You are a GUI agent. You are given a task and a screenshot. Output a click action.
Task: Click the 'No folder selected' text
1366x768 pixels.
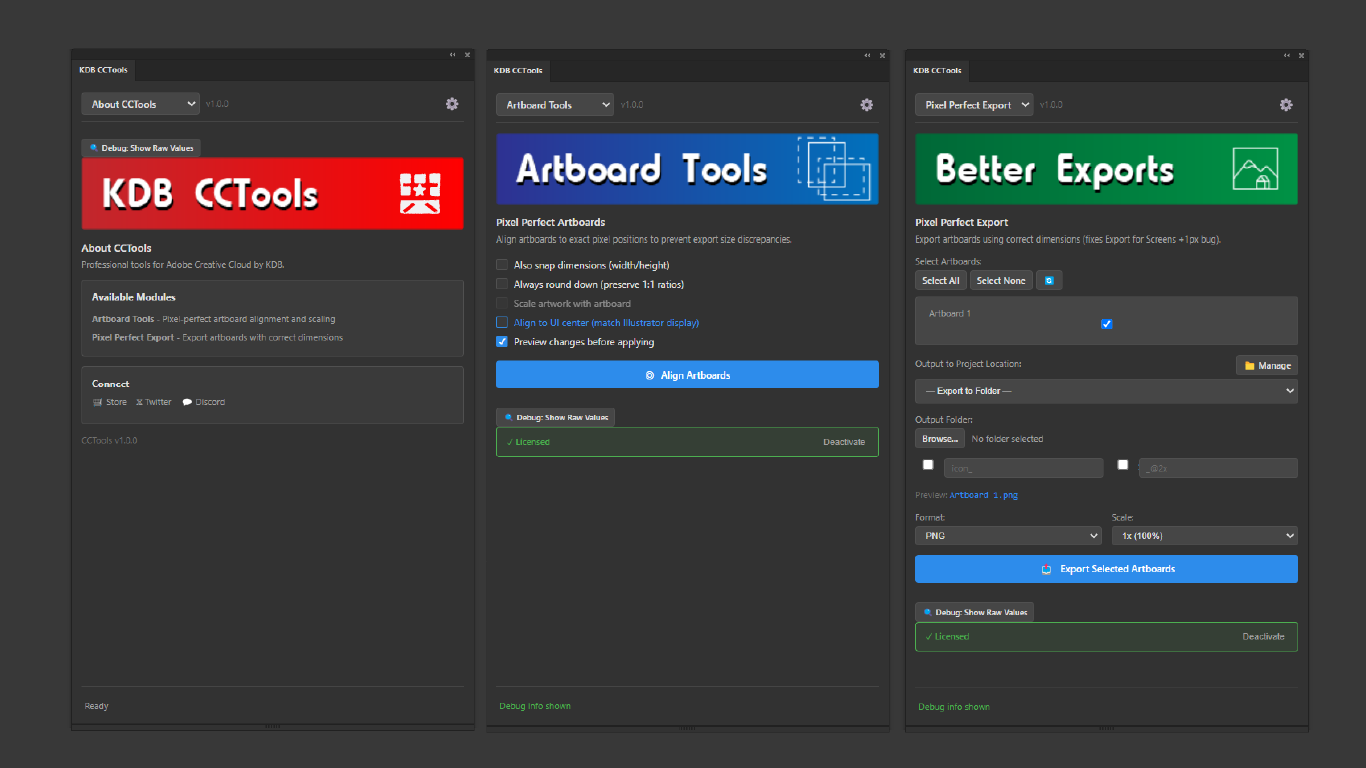tap(1007, 439)
